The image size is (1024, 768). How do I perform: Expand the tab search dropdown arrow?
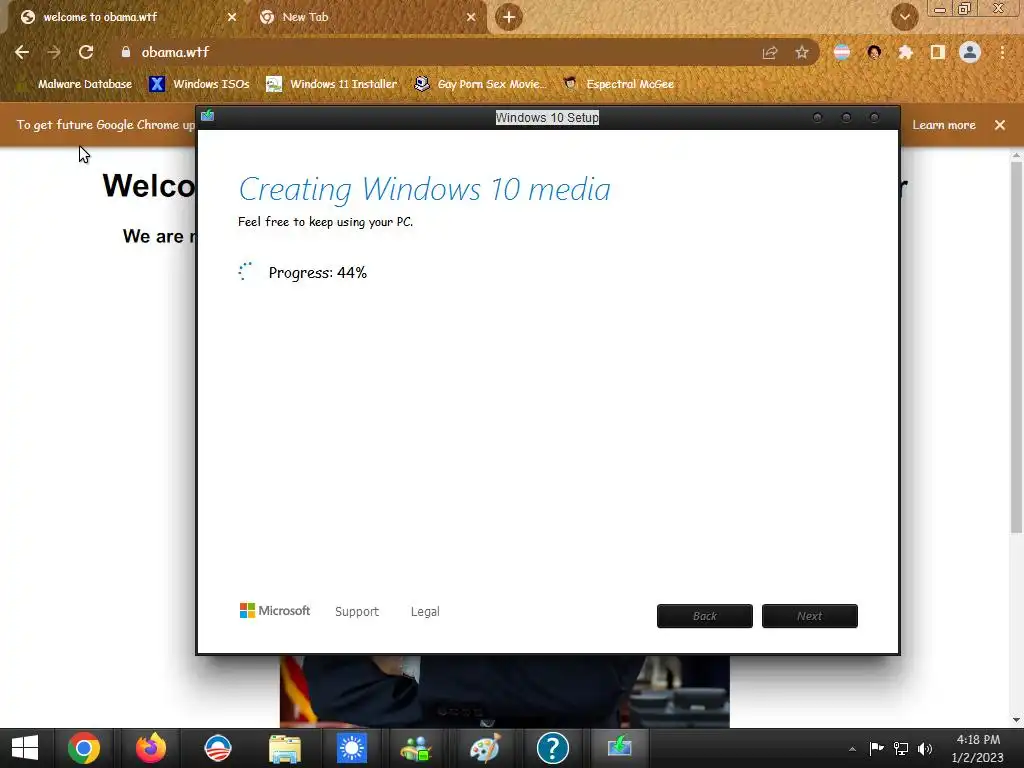[904, 17]
